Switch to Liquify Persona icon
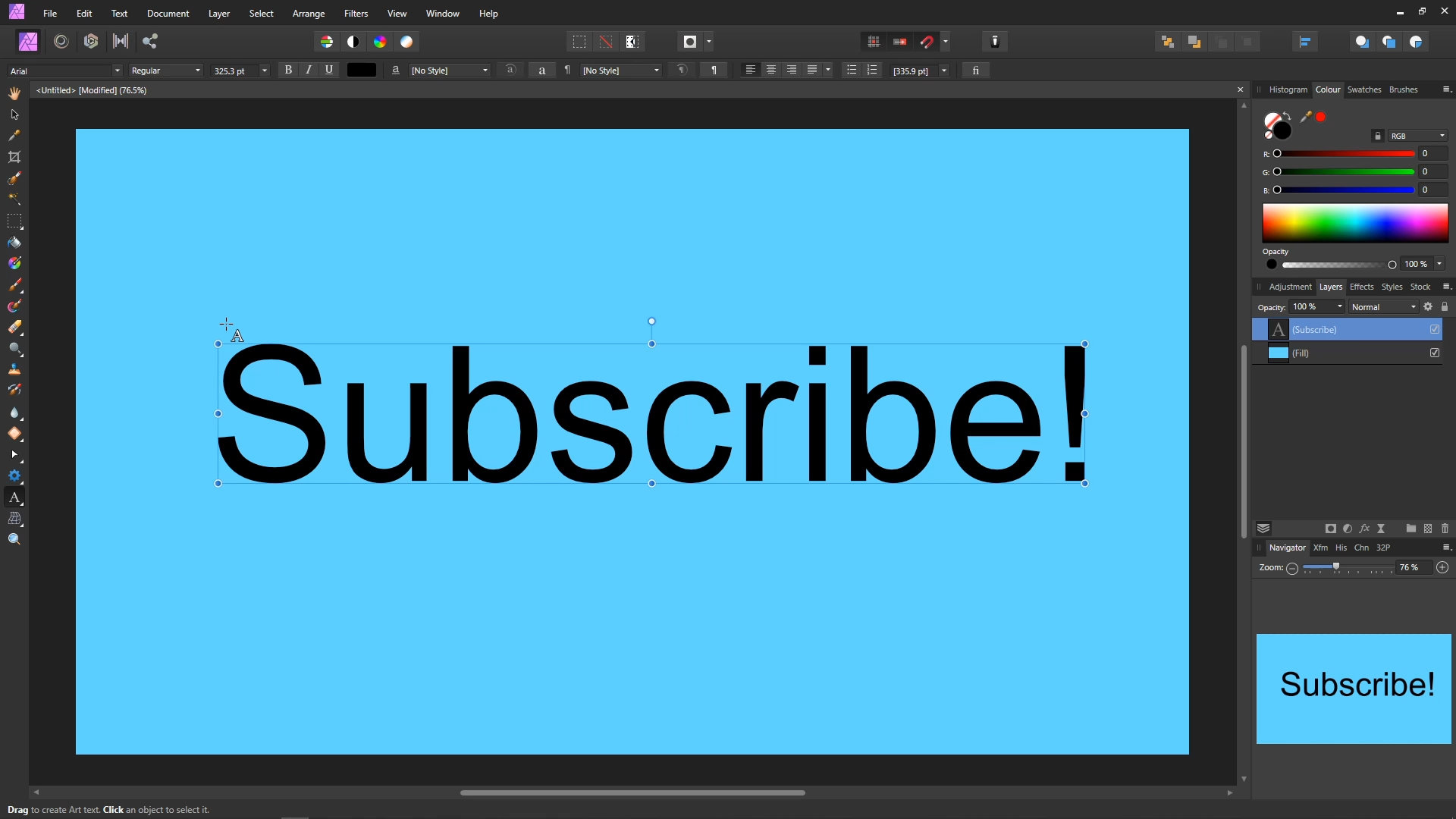This screenshot has height=819, width=1456. click(61, 42)
